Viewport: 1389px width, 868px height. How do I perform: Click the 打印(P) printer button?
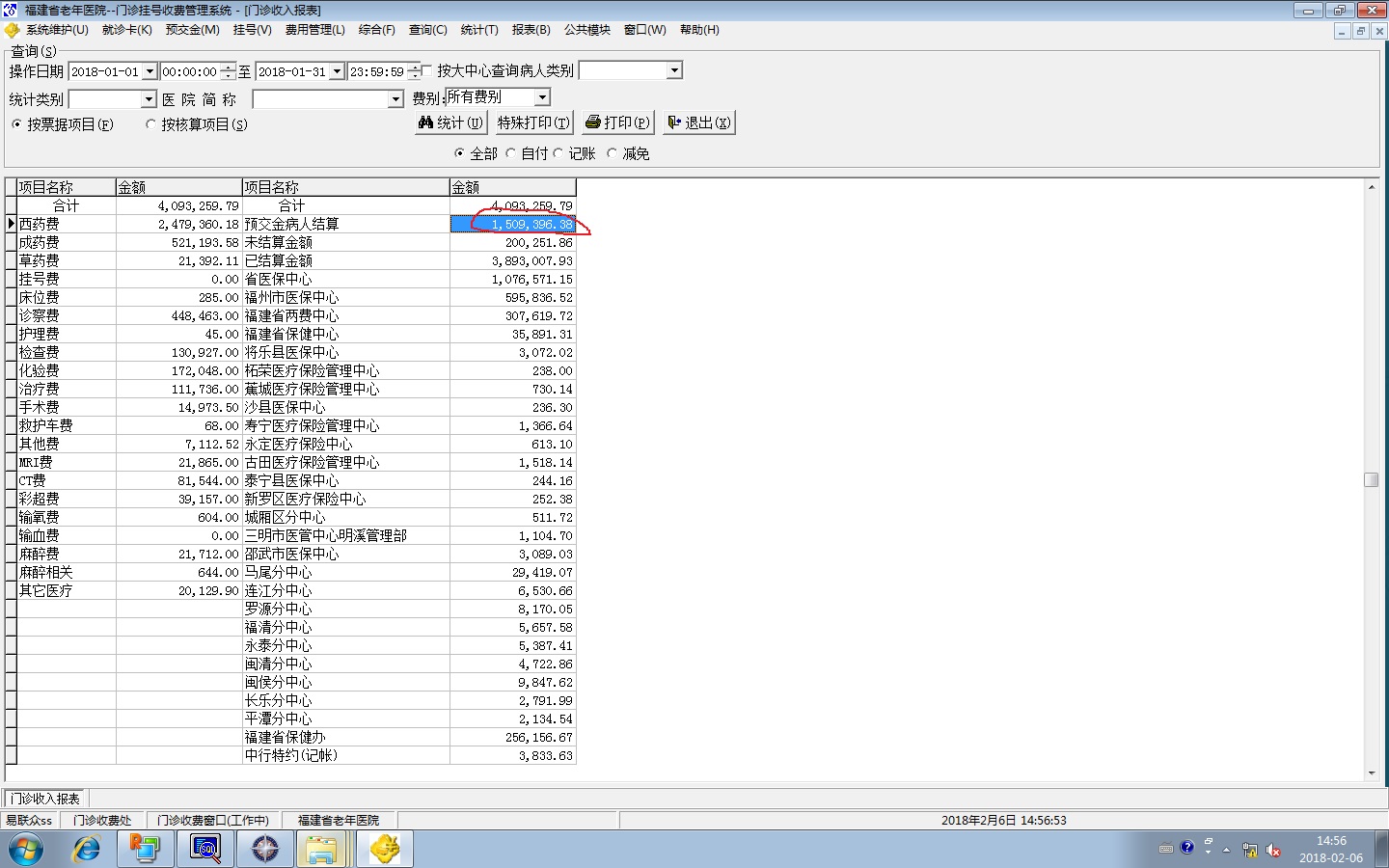click(x=617, y=122)
